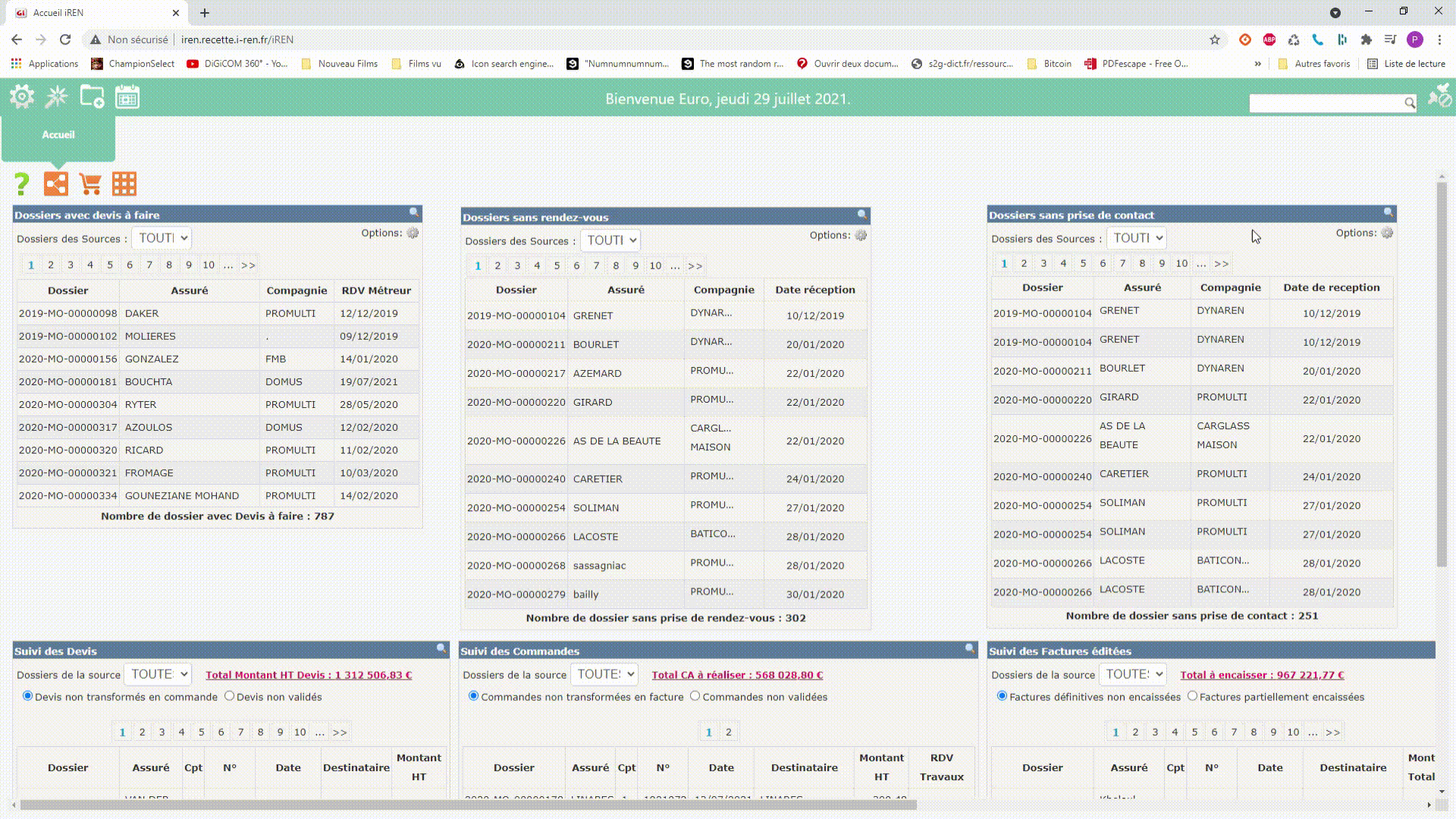This screenshot has height=819, width=1456.
Task: Click Options gear in Dossiers sans rendez-vous
Action: pos(861,235)
